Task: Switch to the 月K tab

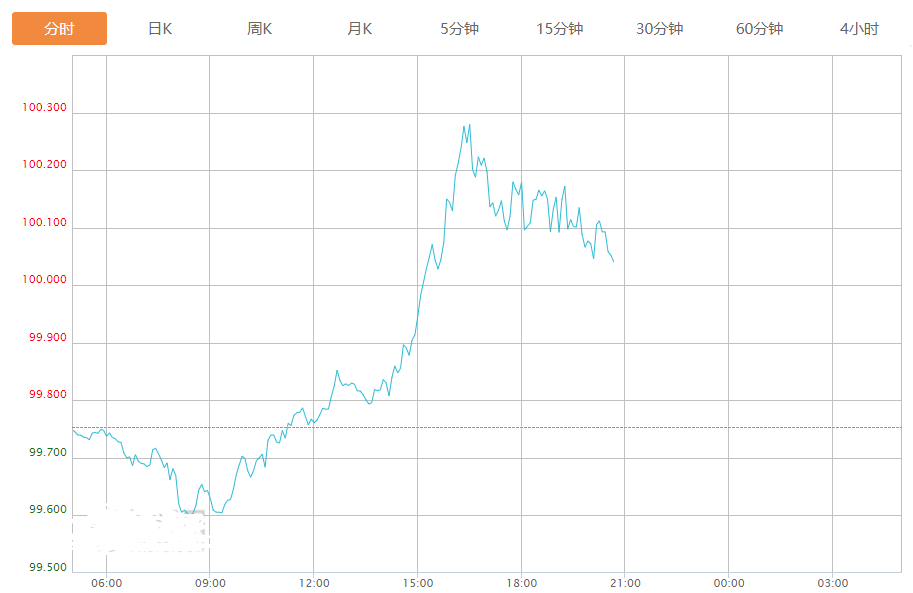Action: [359, 29]
